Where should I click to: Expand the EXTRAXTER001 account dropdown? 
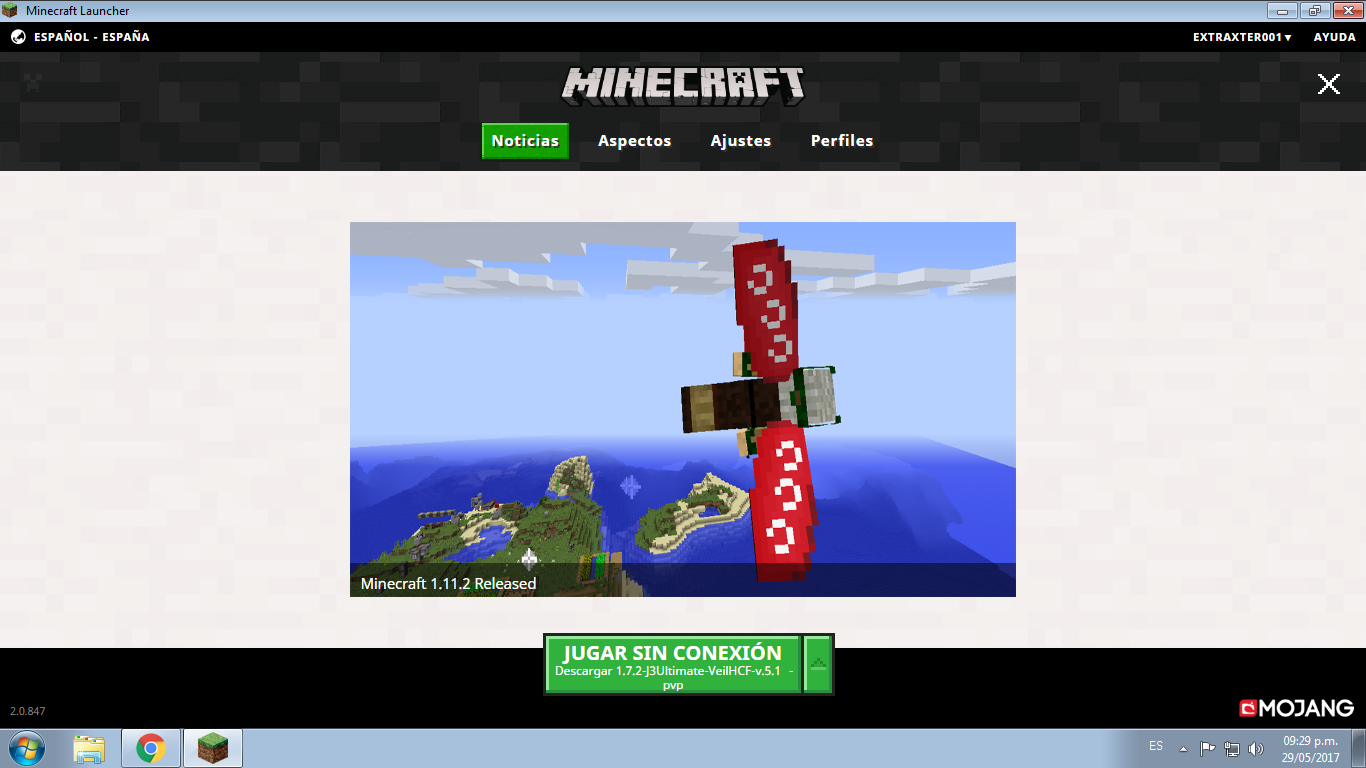[x=1242, y=37]
